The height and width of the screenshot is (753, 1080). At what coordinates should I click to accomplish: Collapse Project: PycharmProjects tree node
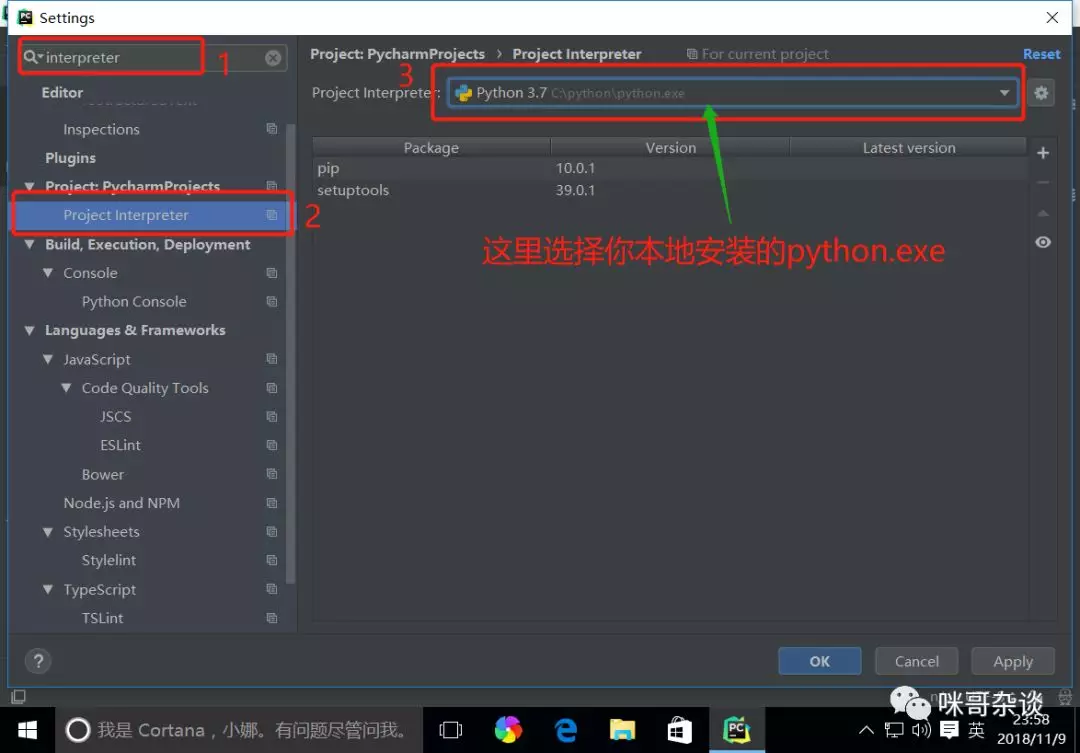pos(30,187)
